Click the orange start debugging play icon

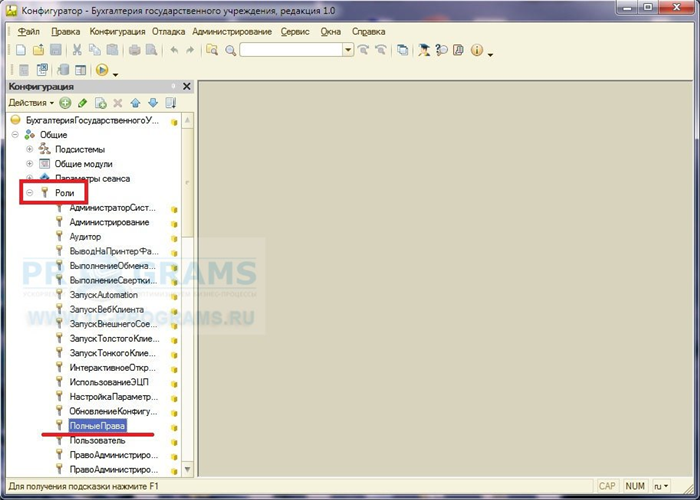[x=102, y=70]
